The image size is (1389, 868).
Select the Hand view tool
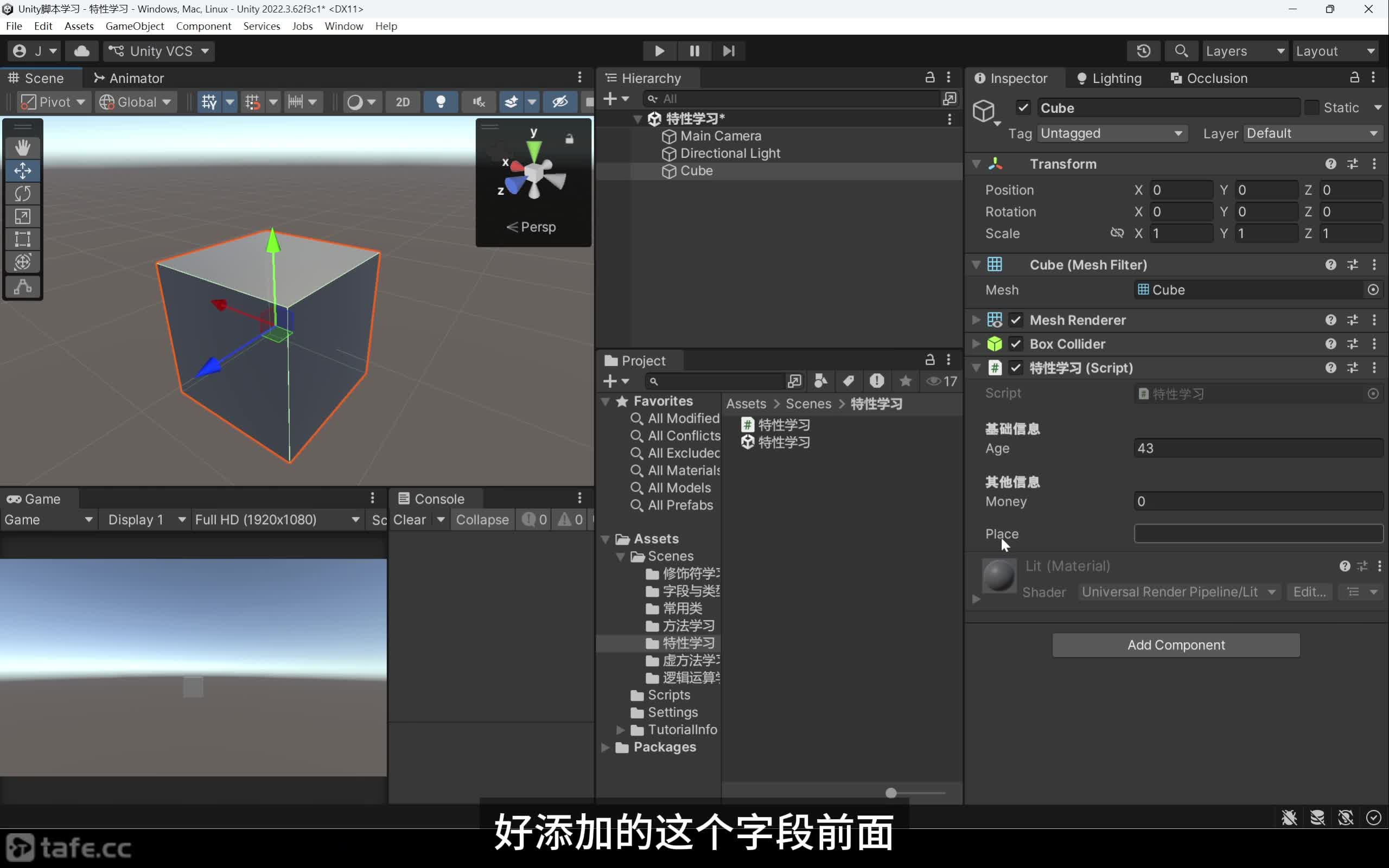tap(23, 148)
